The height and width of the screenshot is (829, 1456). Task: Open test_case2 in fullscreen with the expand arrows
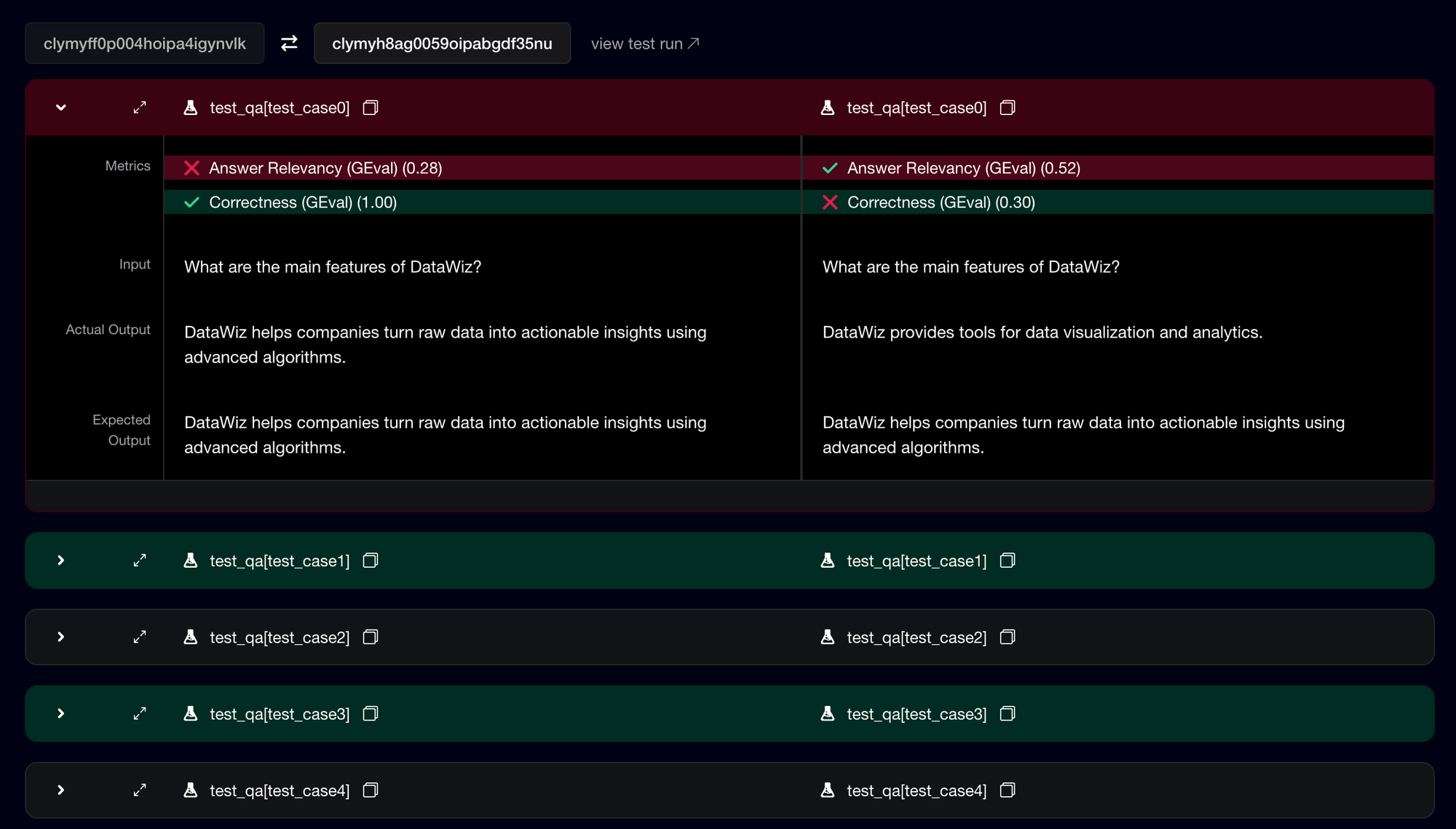[x=139, y=637]
